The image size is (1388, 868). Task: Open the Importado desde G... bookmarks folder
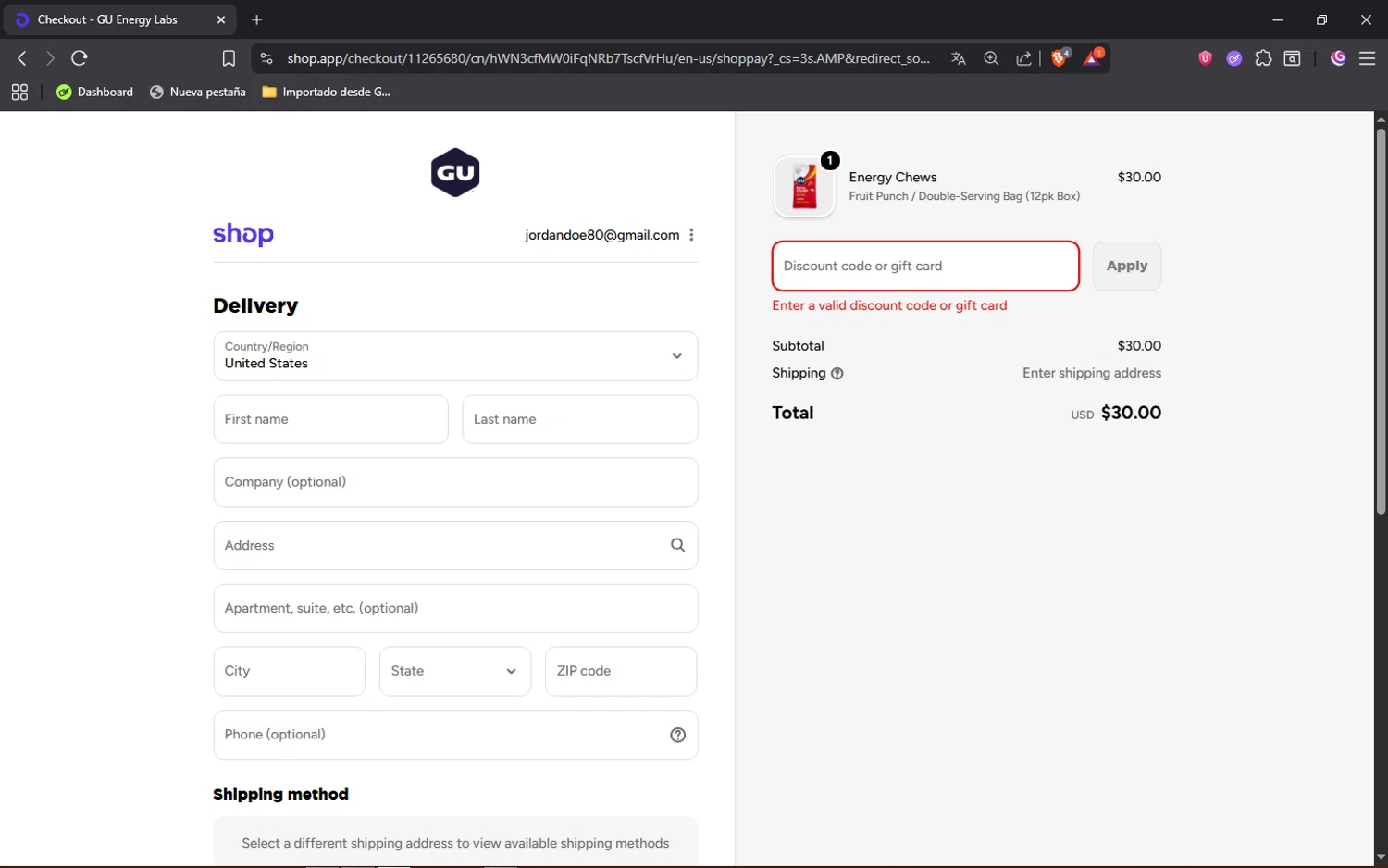pyautogui.click(x=326, y=92)
